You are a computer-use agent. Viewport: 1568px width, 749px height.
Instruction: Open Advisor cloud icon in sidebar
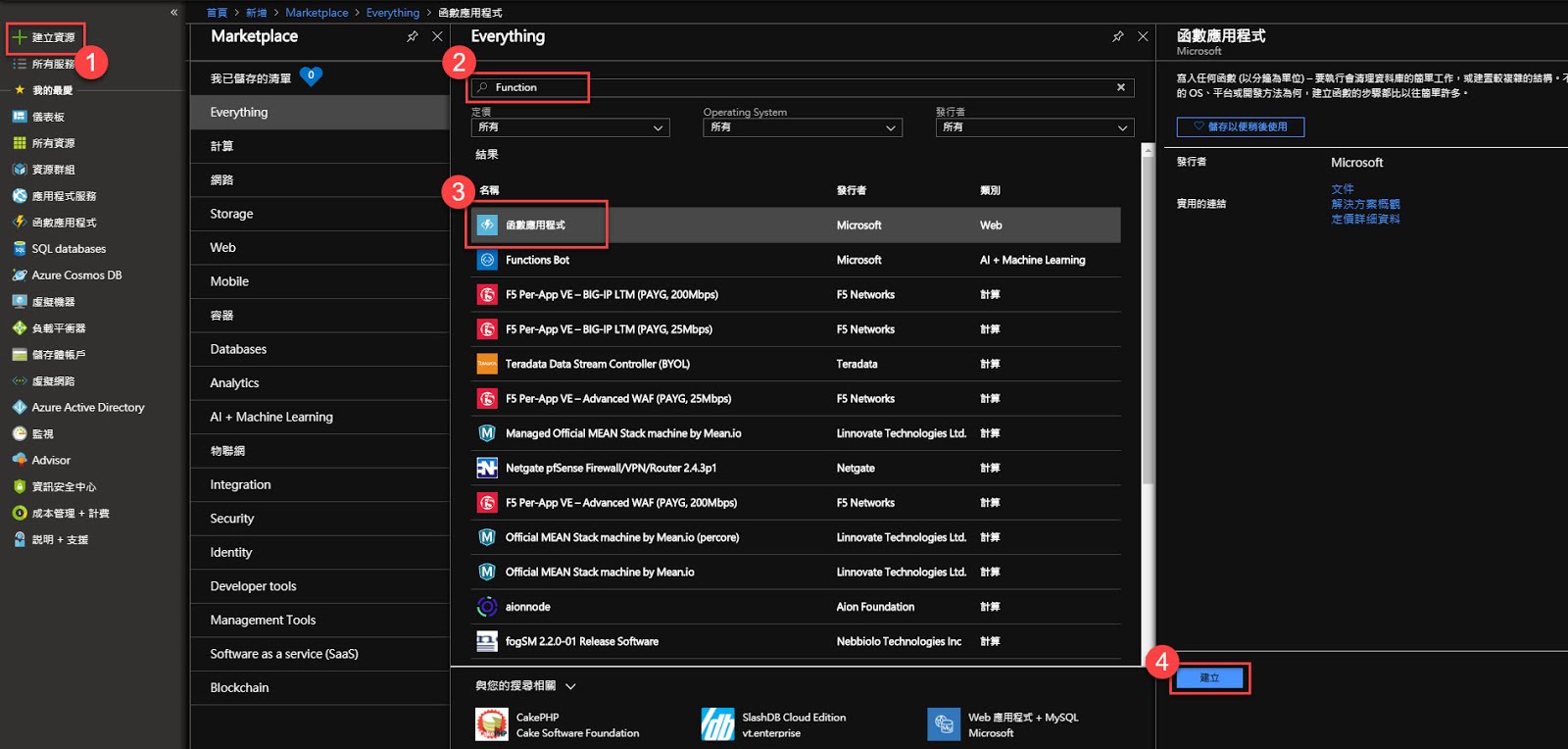point(19,460)
